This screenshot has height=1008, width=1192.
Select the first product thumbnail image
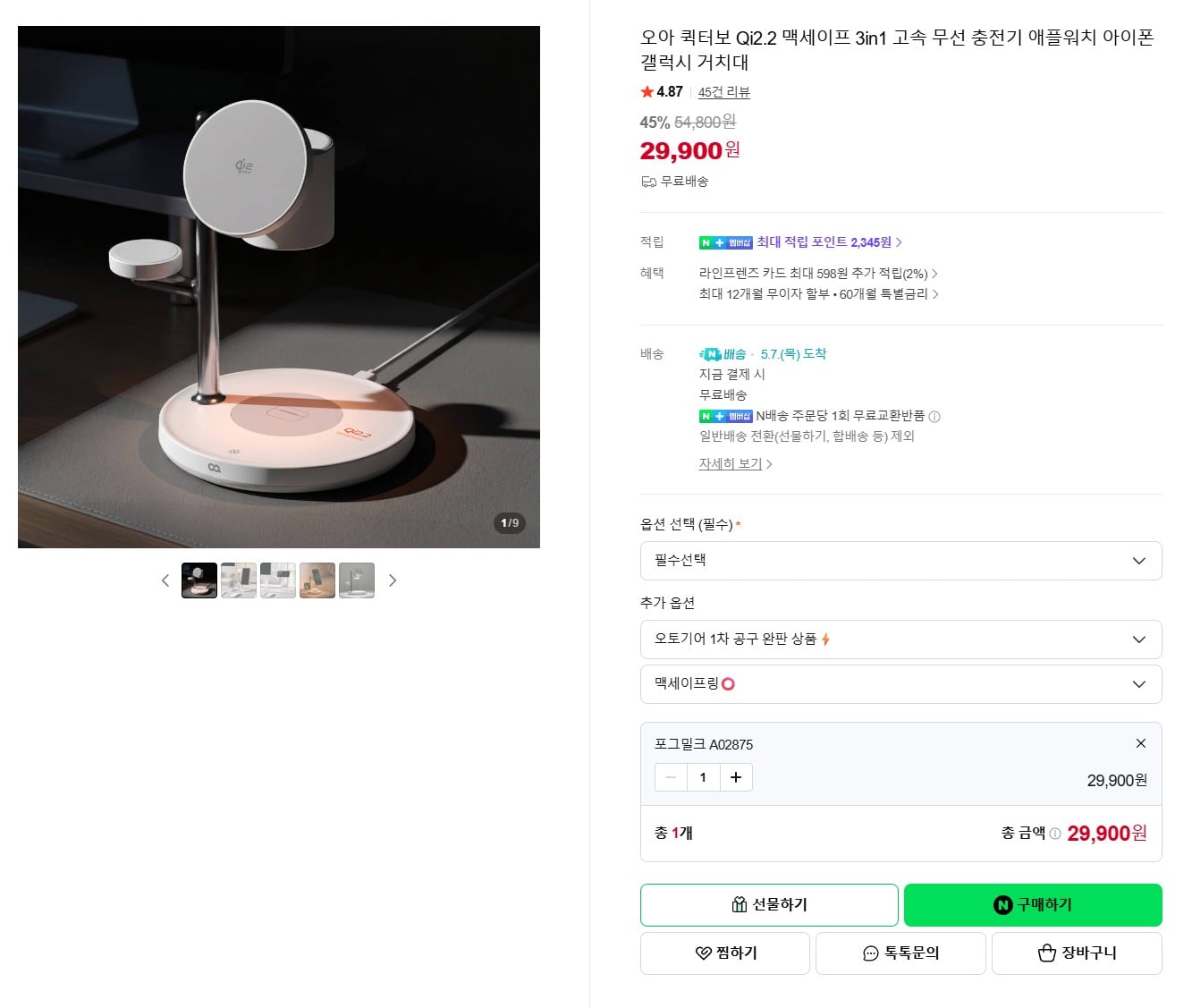pos(199,580)
